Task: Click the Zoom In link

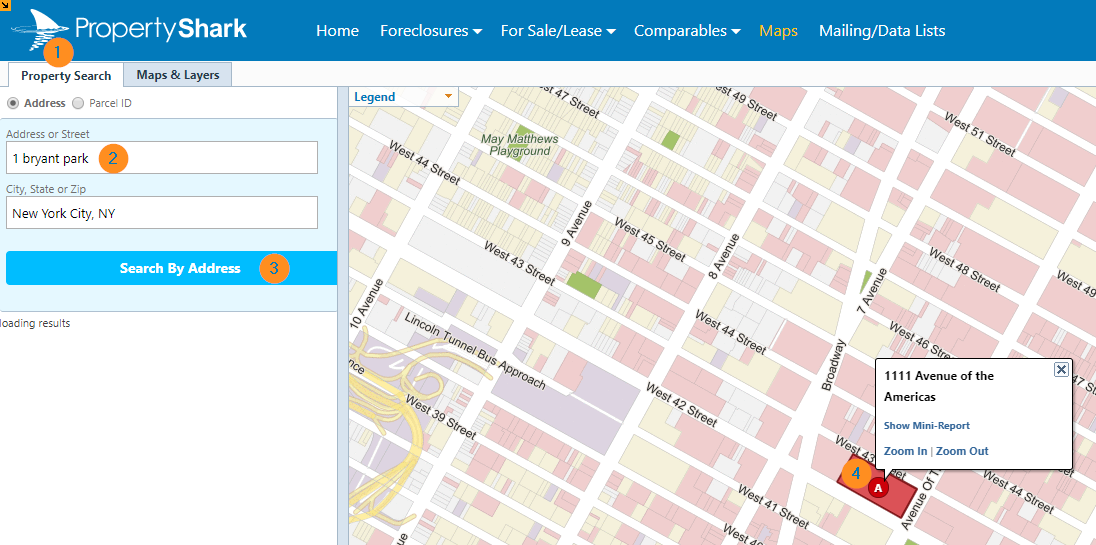Action: coord(905,451)
